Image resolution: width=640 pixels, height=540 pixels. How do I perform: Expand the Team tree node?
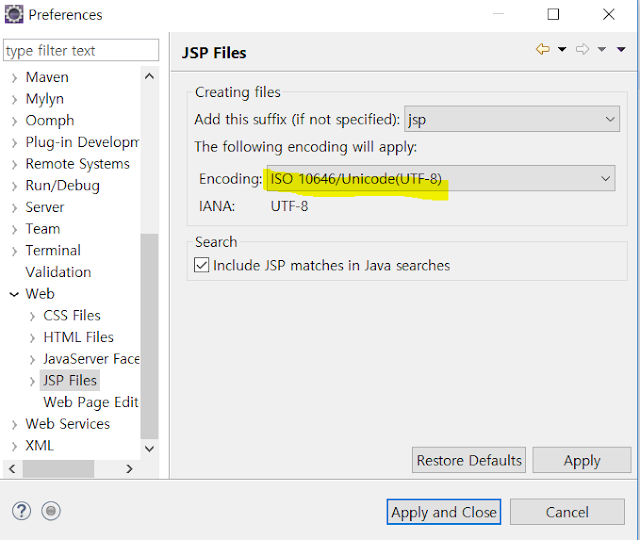pyautogui.click(x=15, y=229)
